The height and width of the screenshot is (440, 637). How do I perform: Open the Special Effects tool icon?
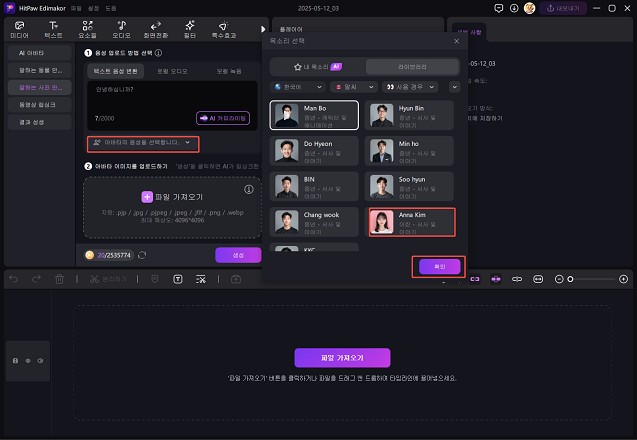click(224, 30)
